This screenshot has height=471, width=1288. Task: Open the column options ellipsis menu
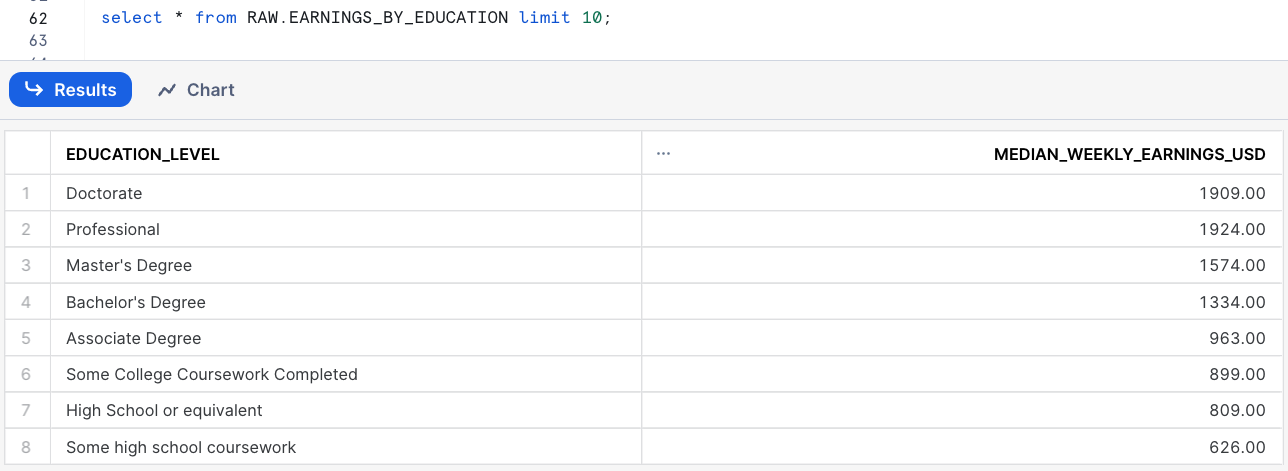click(663, 154)
